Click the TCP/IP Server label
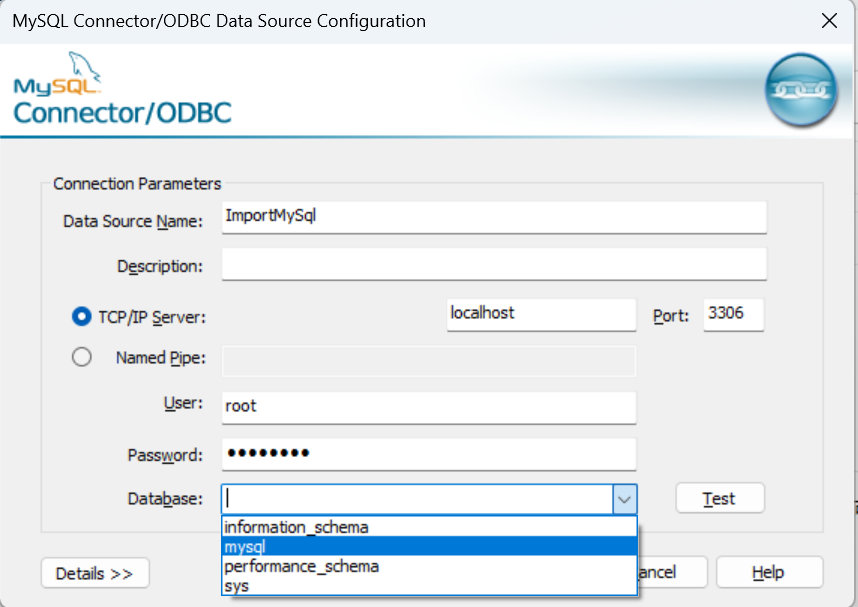Viewport: 858px width, 607px height. [152, 317]
